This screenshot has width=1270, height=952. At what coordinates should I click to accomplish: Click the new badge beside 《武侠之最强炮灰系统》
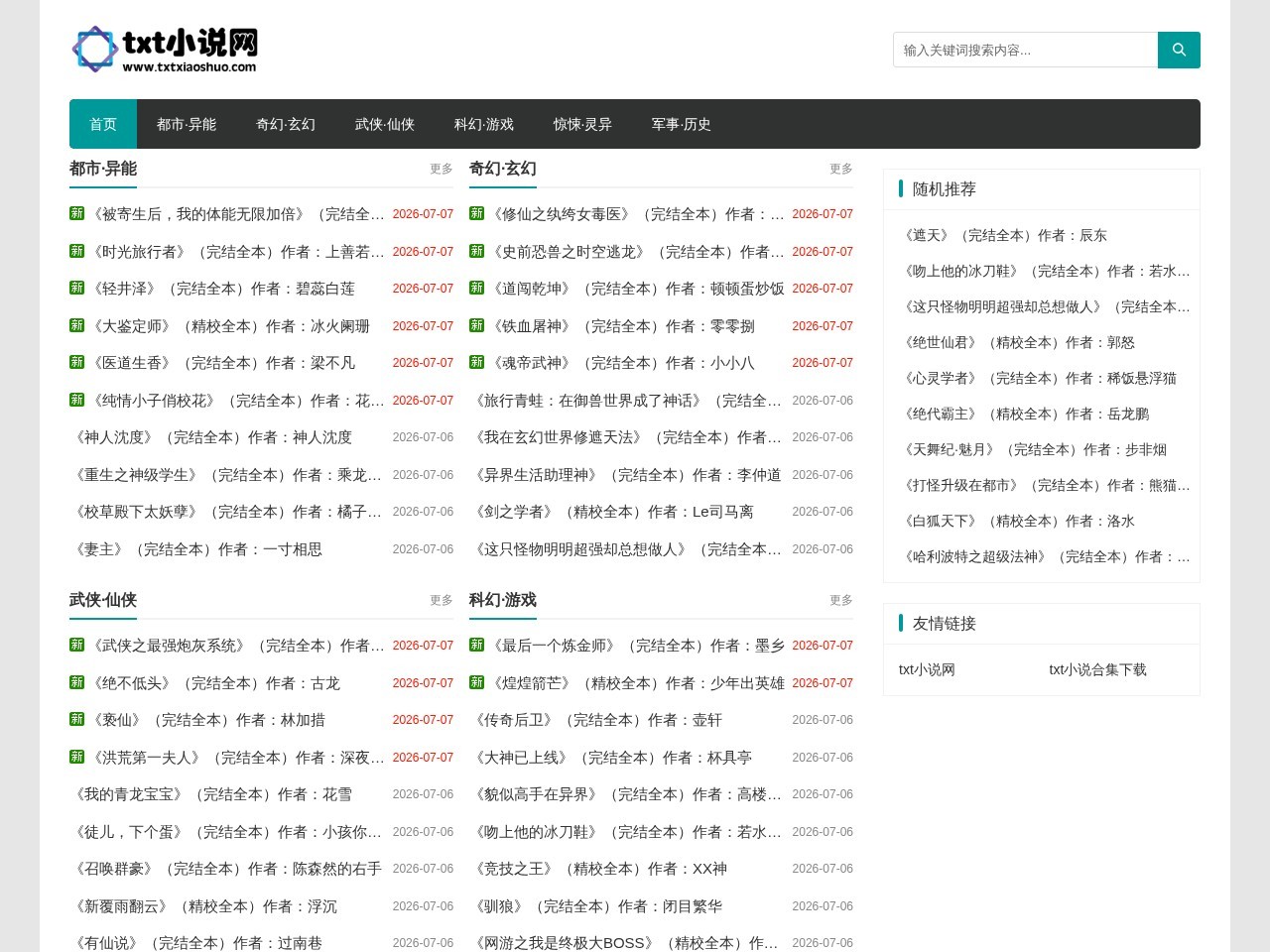pos(76,645)
